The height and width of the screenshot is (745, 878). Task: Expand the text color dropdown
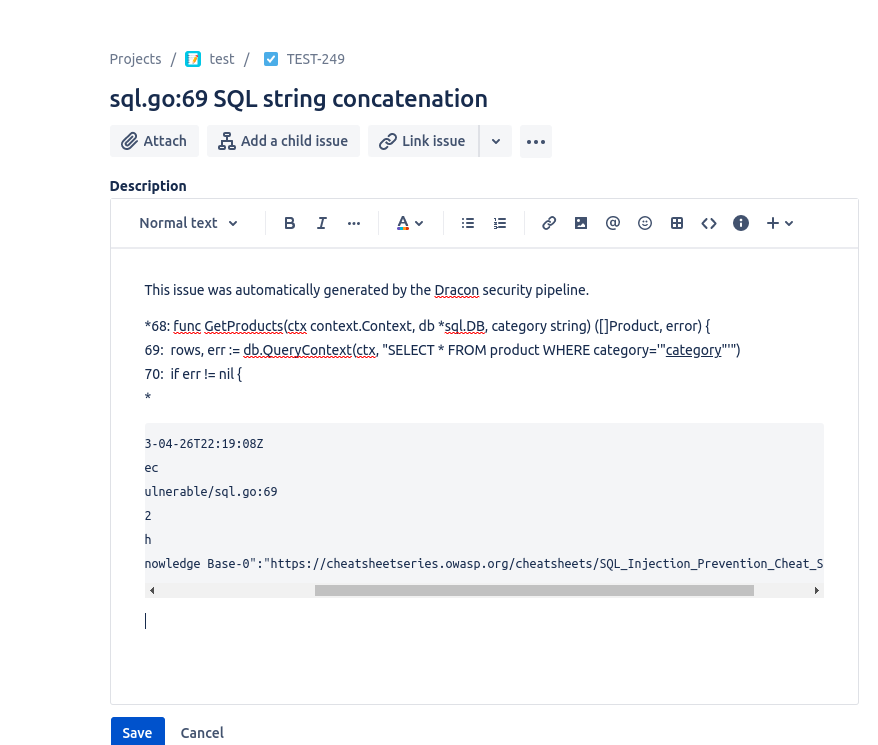tap(410, 223)
